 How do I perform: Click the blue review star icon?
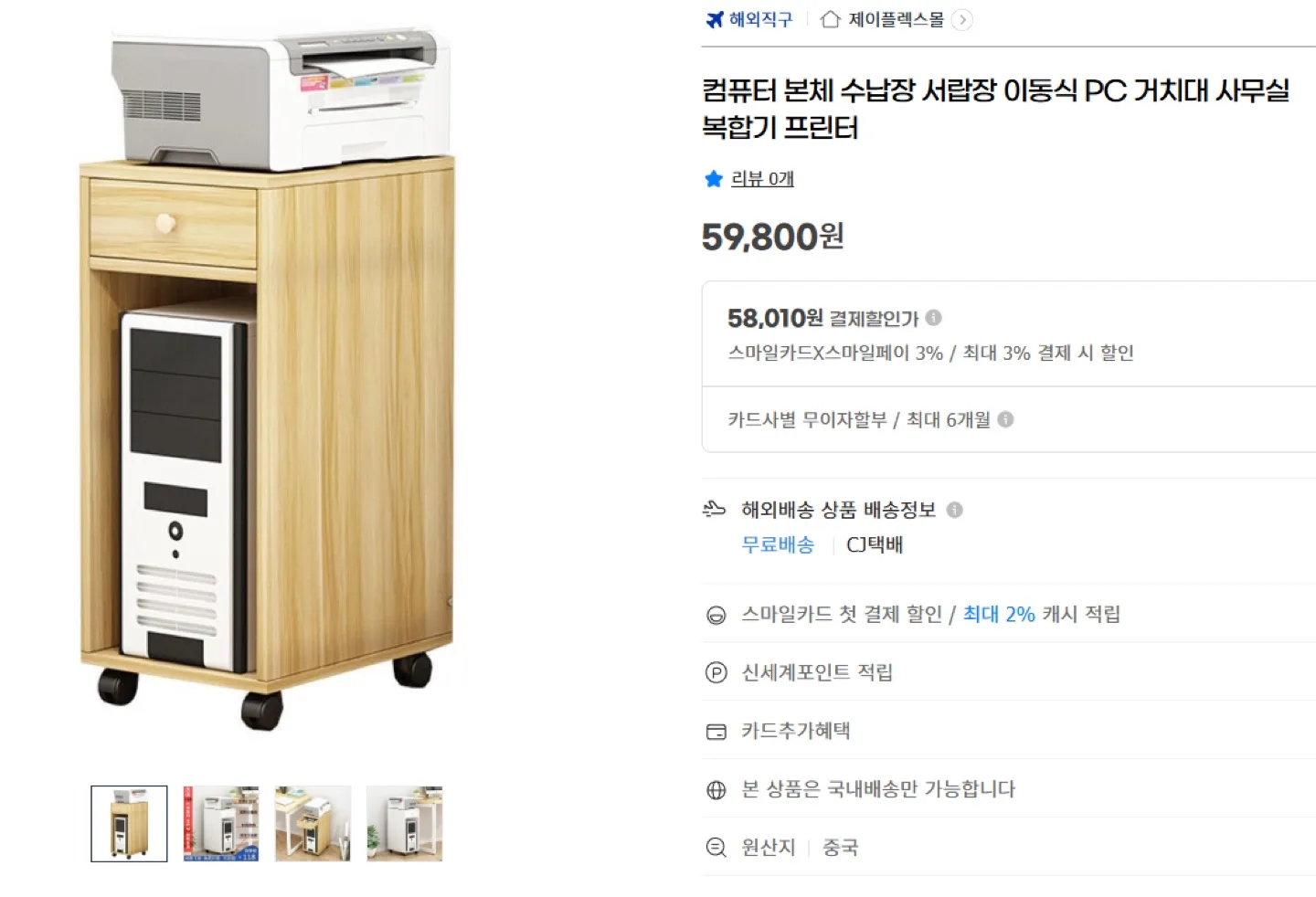pos(714,179)
